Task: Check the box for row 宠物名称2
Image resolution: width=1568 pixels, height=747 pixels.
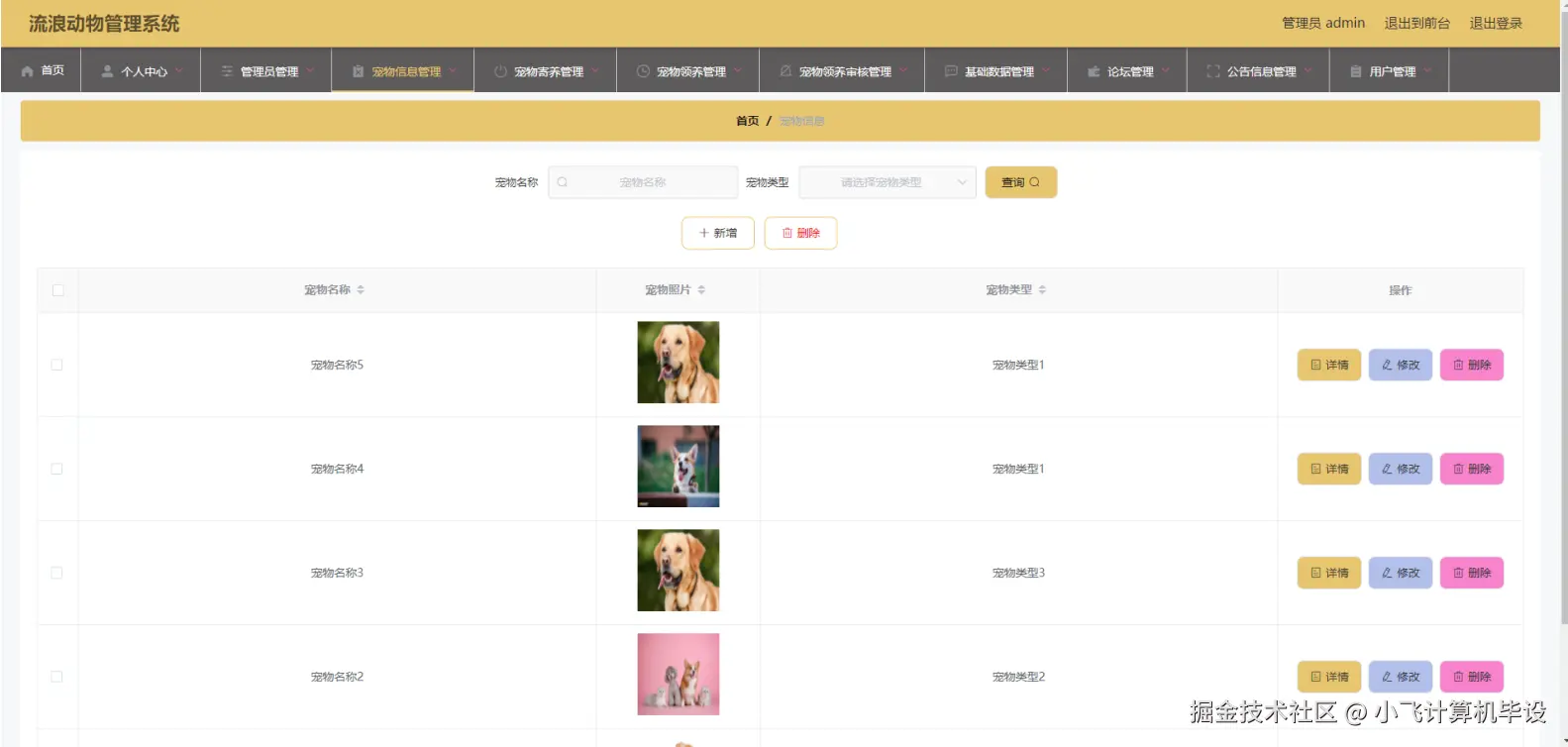Action: tap(56, 677)
